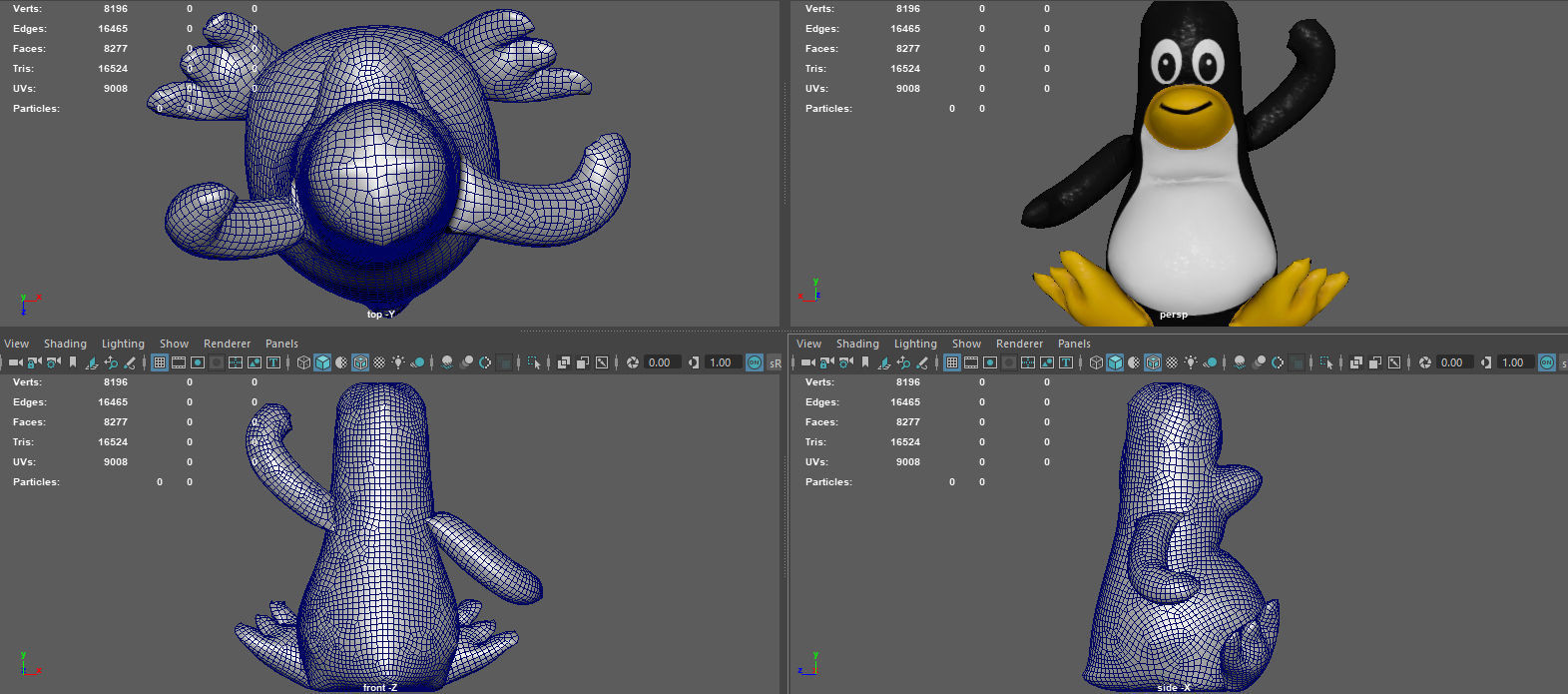This screenshot has width=1568, height=694.
Task: Enable Textured display in side view toolbar
Action: 1172,362
